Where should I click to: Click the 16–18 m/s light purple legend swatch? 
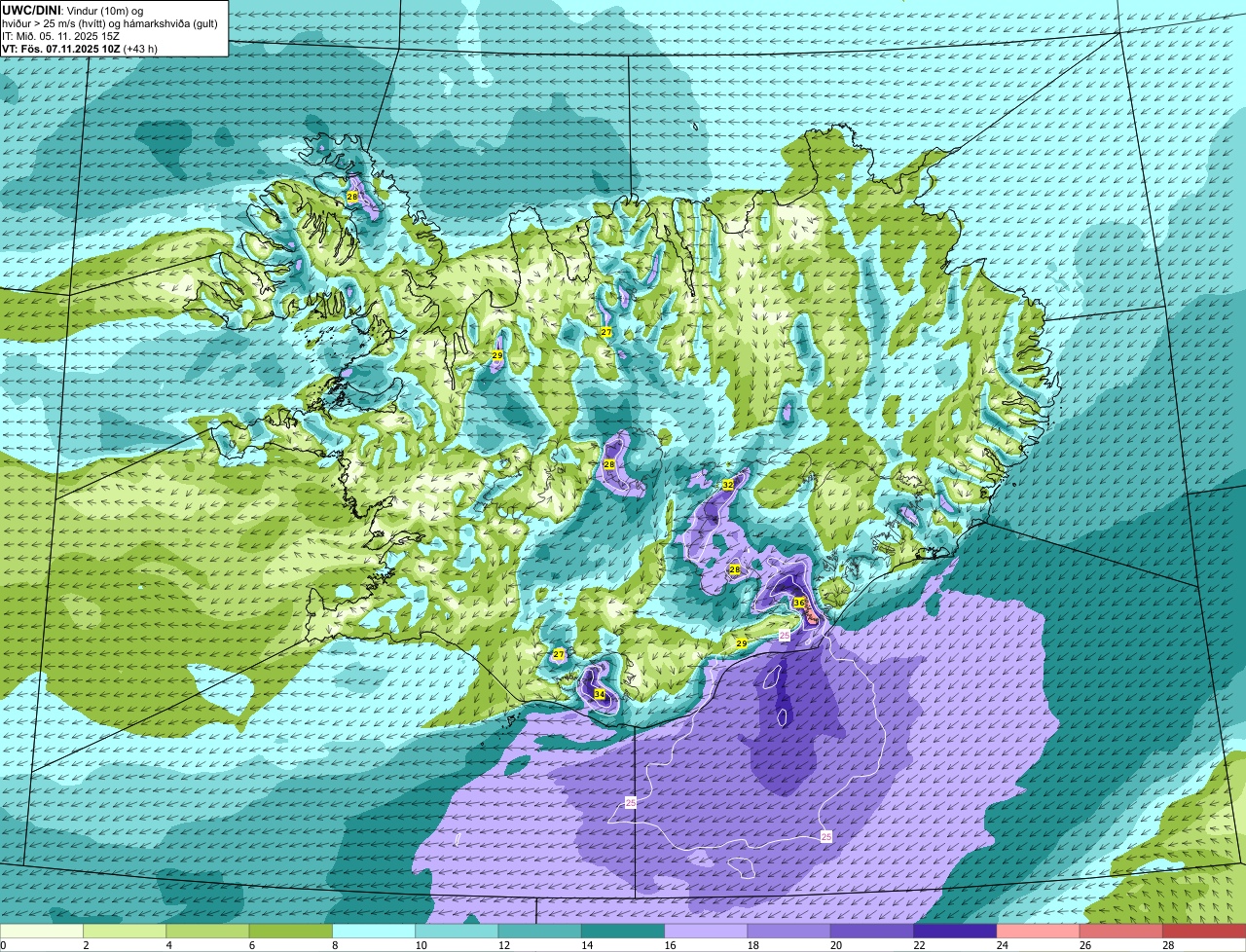click(706, 931)
